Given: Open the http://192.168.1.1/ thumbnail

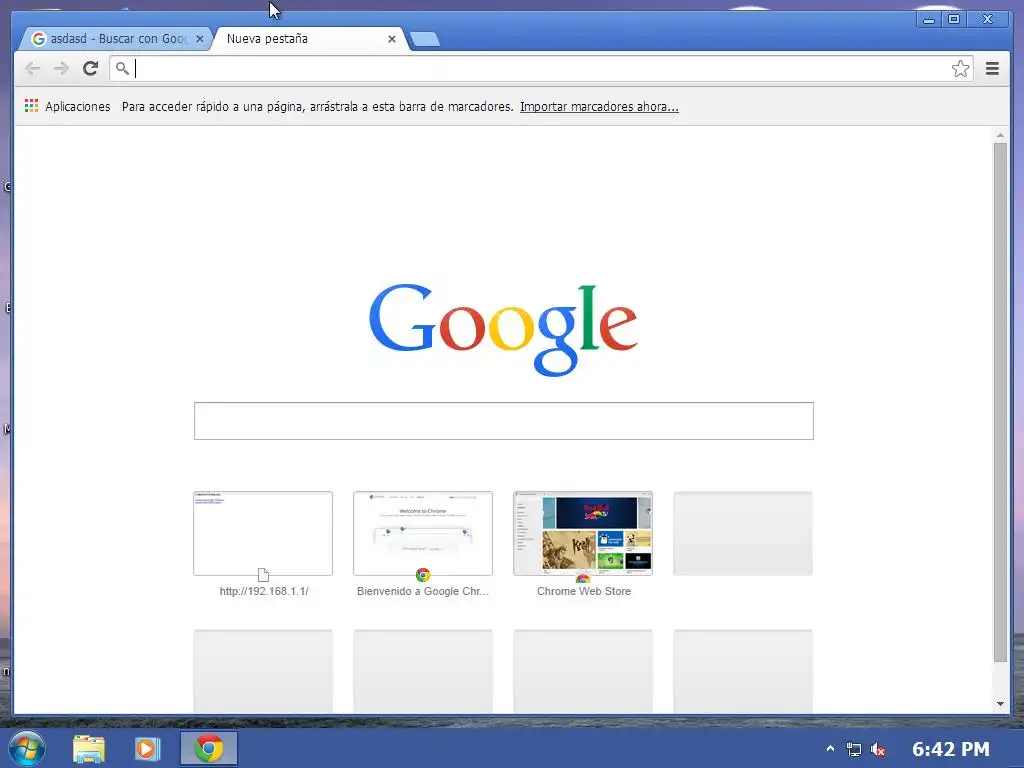Looking at the screenshot, I should click(x=263, y=534).
